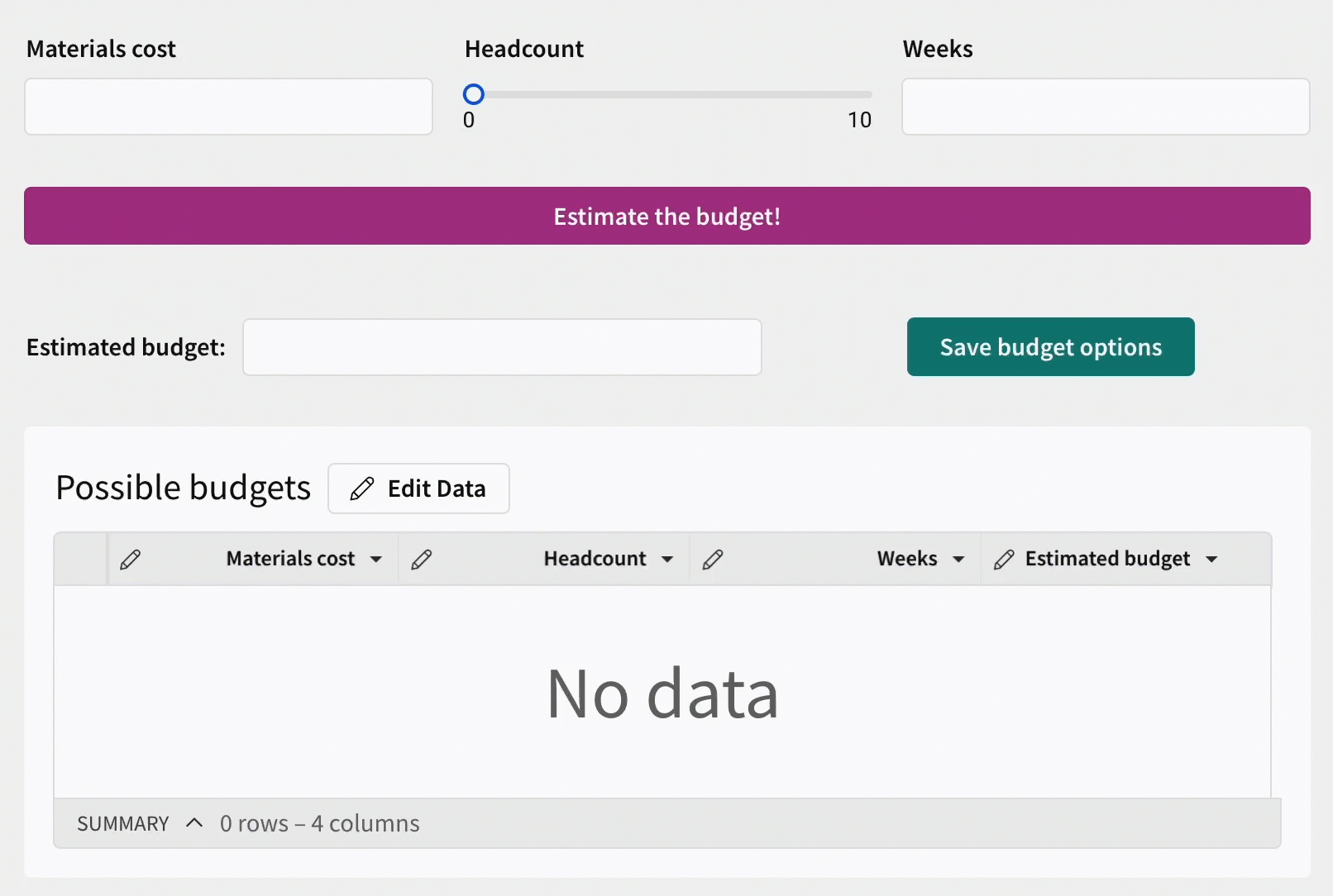Click the Possible budgets heading

tap(183, 488)
